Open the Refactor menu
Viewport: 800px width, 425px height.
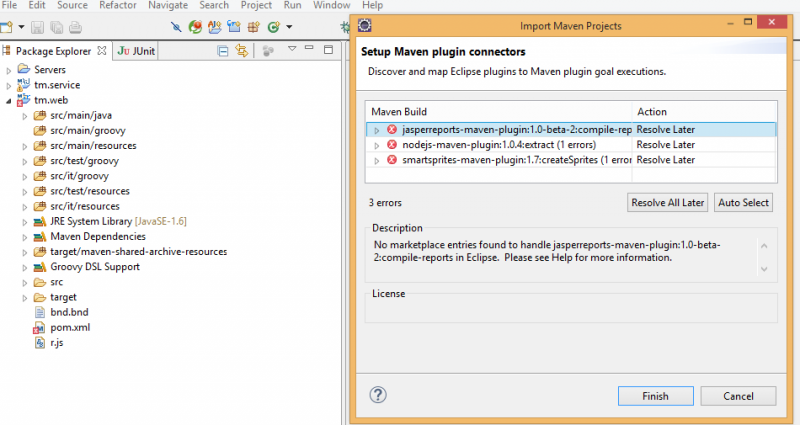pyautogui.click(x=118, y=5)
